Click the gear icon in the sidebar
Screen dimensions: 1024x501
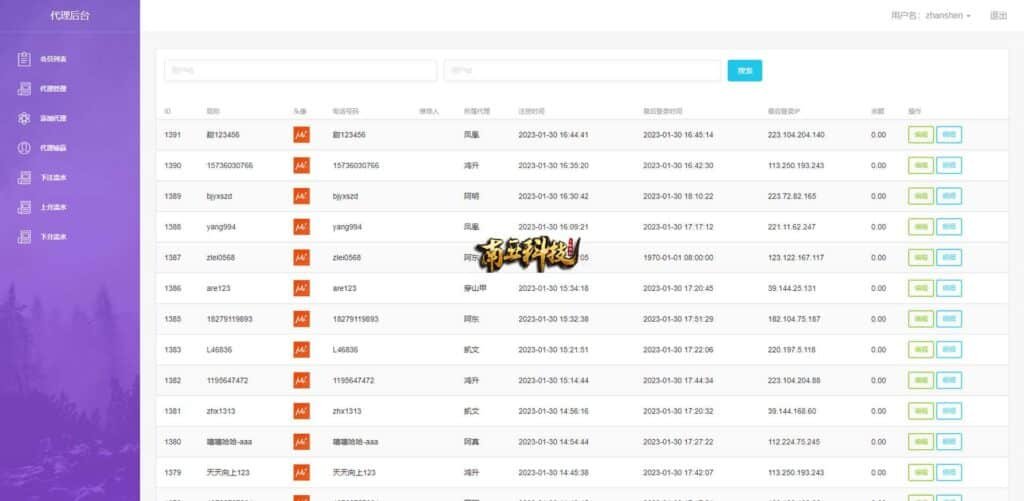click(24, 118)
